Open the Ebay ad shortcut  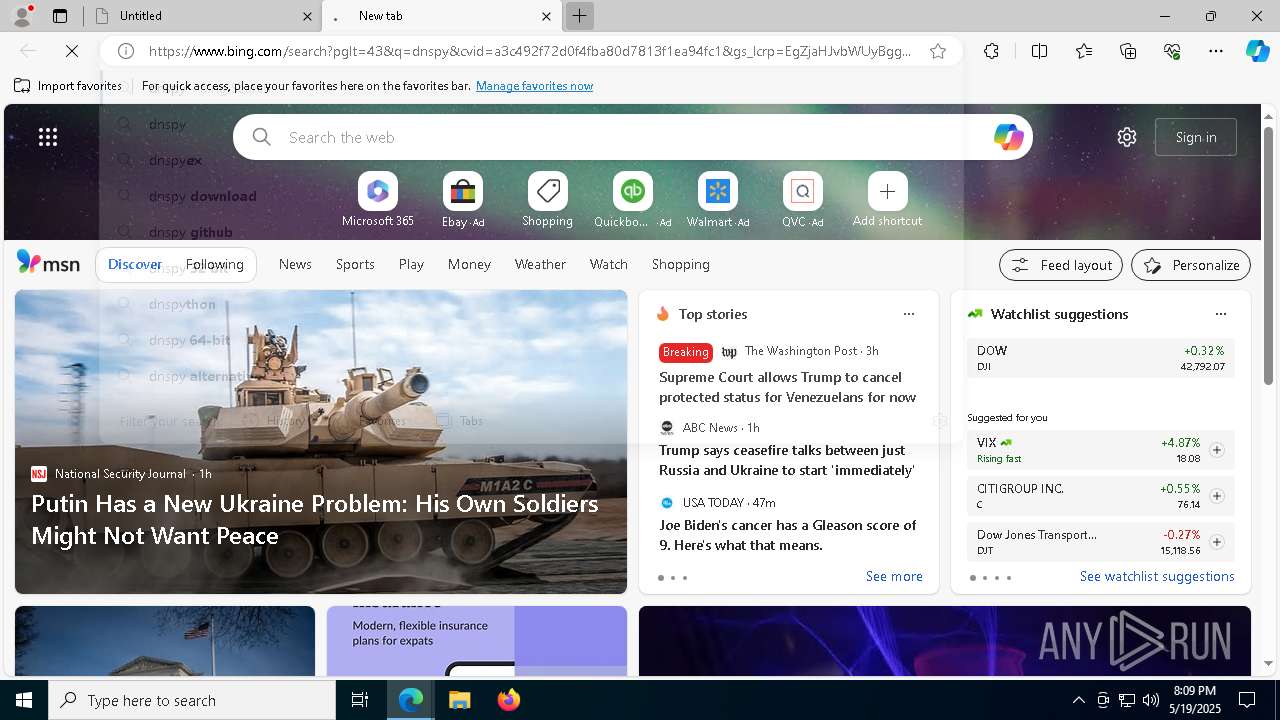[463, 200]
